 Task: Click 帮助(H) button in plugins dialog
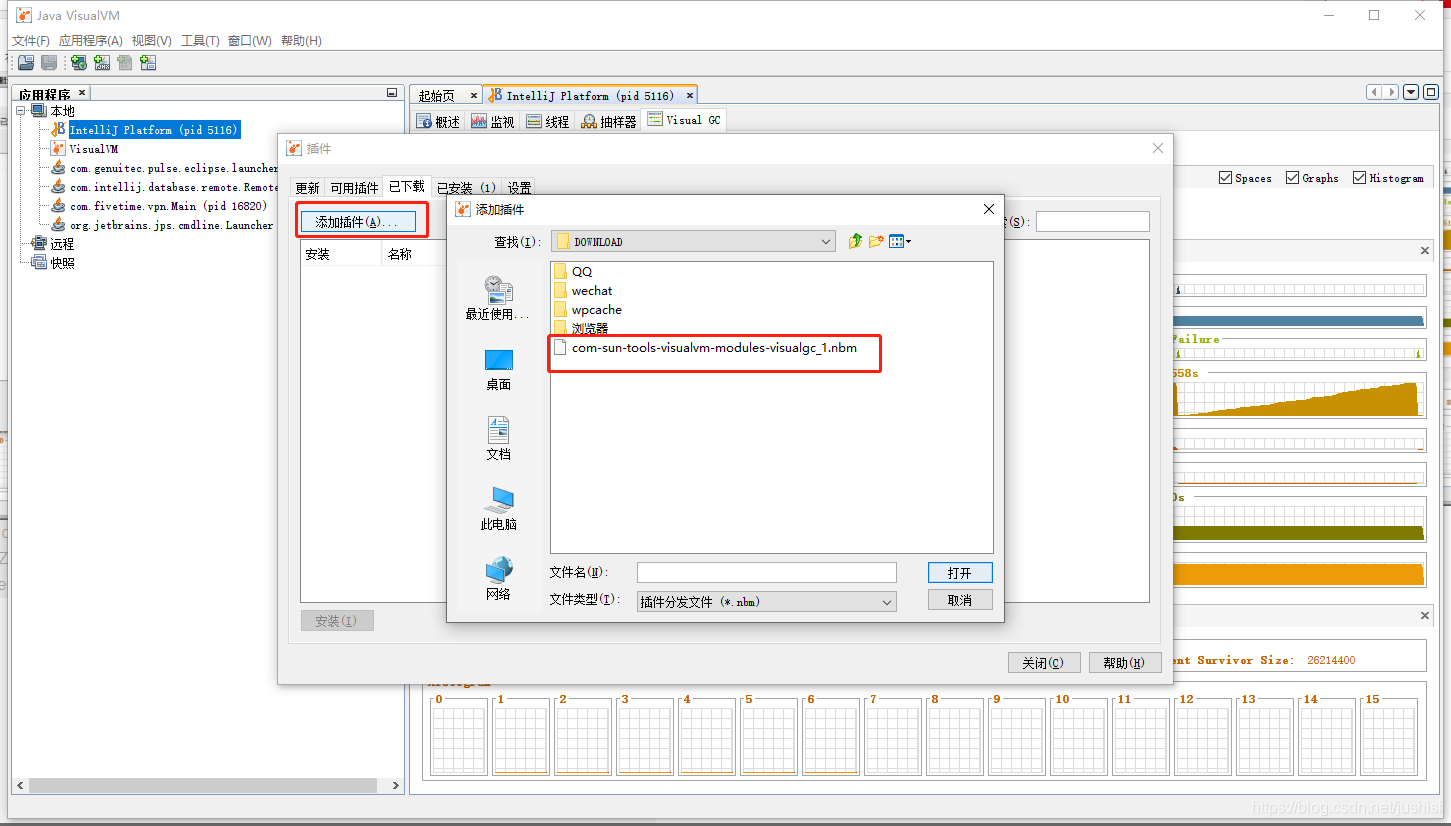[1124, 662]
